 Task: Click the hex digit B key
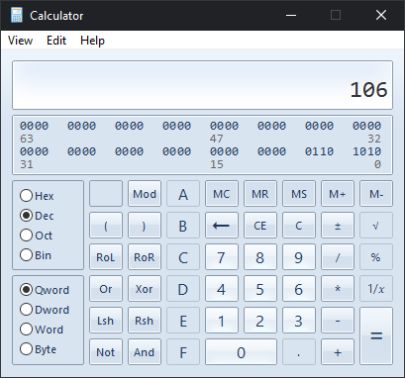tap(183, 226)
